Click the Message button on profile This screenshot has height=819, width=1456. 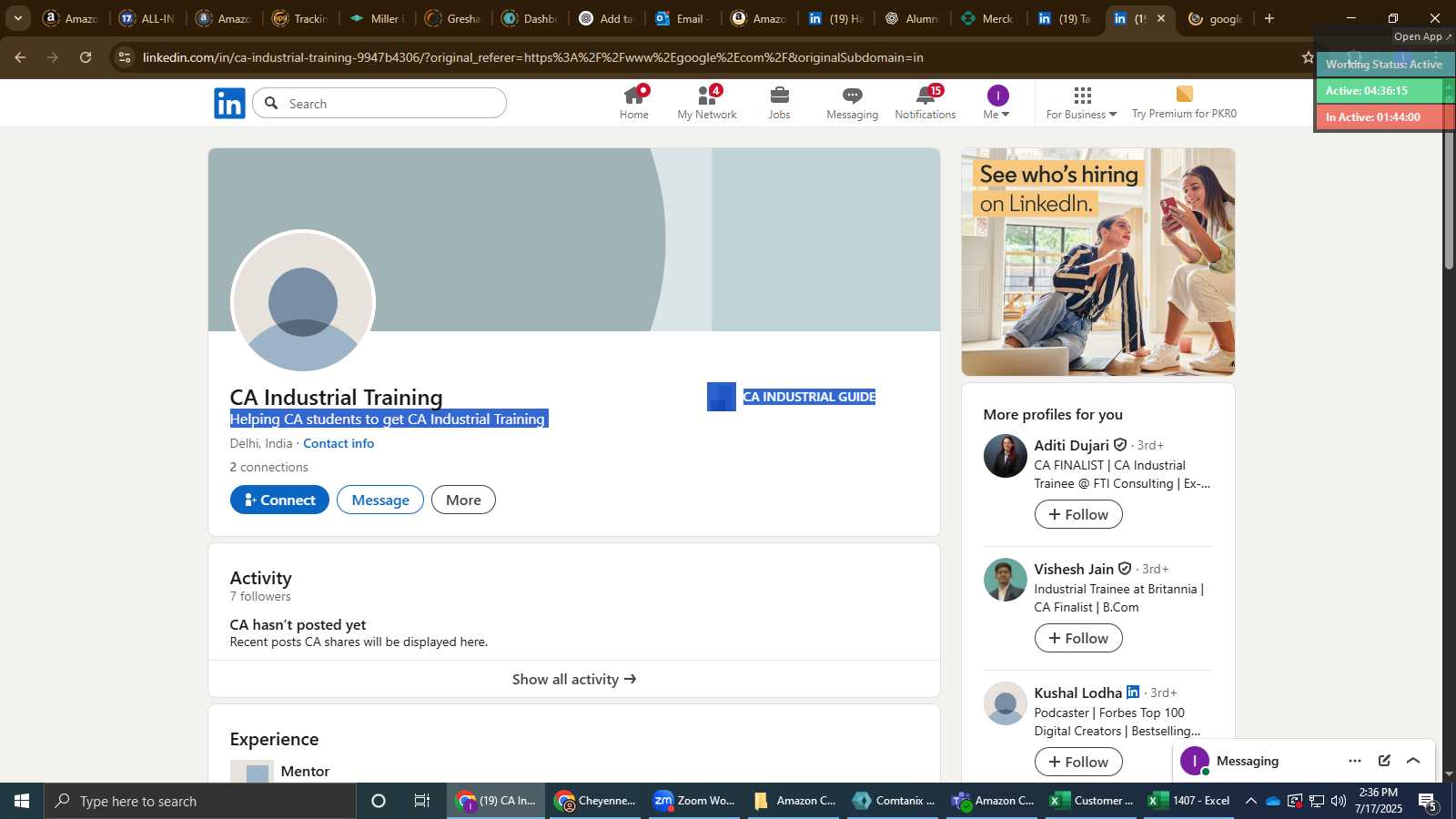[x=380, y=500]
